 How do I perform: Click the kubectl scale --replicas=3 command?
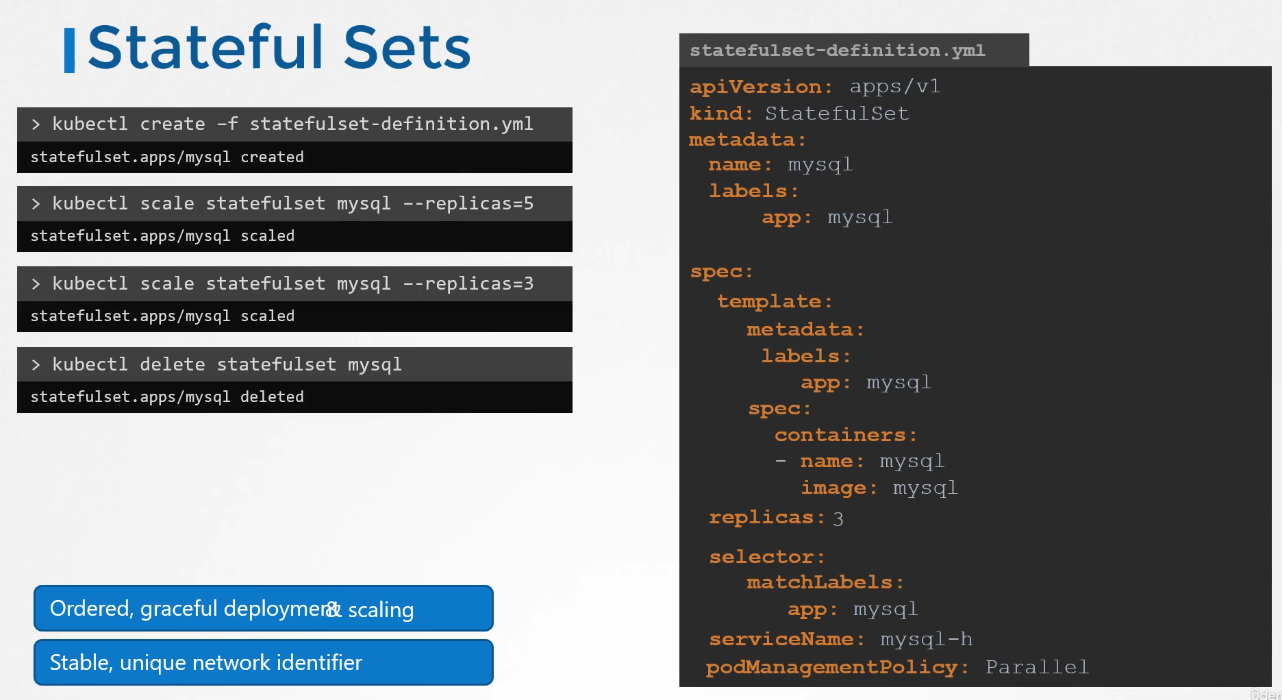294,284
